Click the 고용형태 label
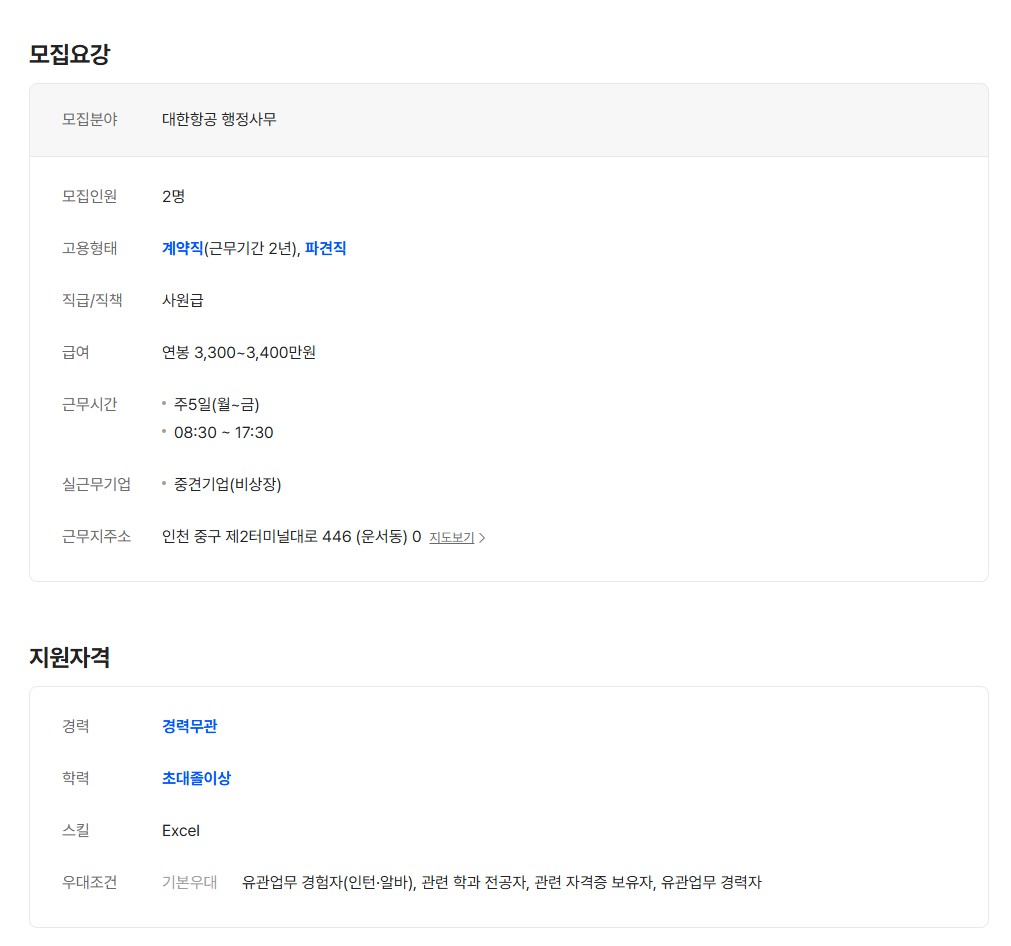 [x=90, y=248]
